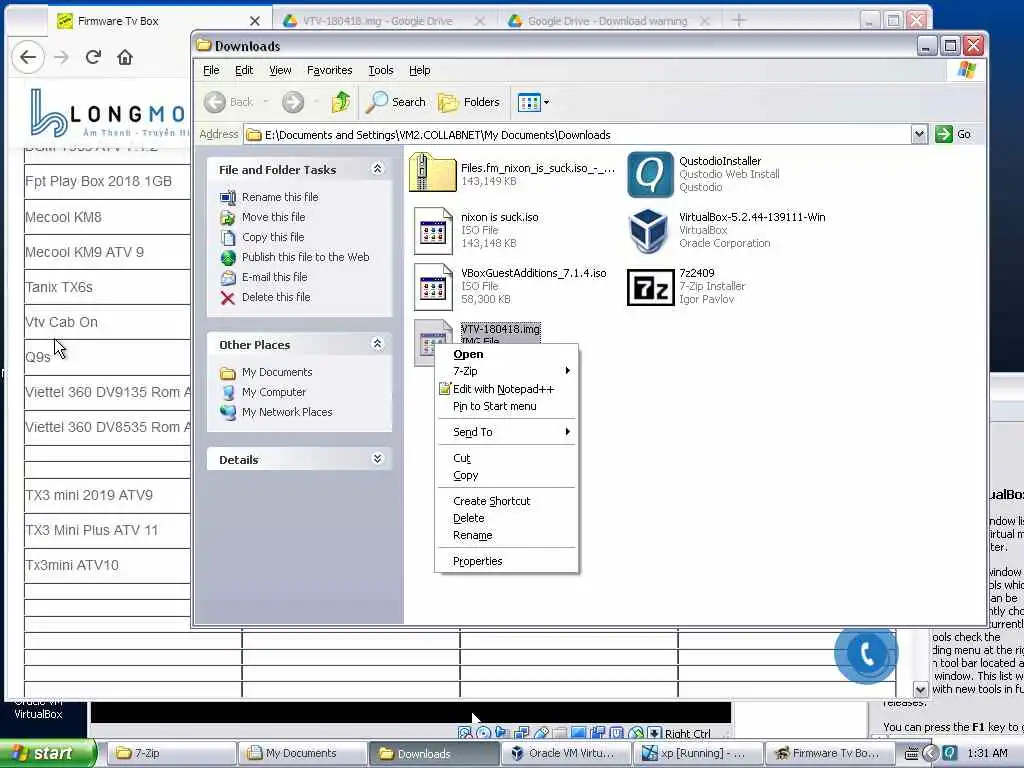Image resolution: width=1024 pixels, height=768 pixels.
Task: Click E-mail this file link
Action: pyautogui.click(x=274, y=277)
